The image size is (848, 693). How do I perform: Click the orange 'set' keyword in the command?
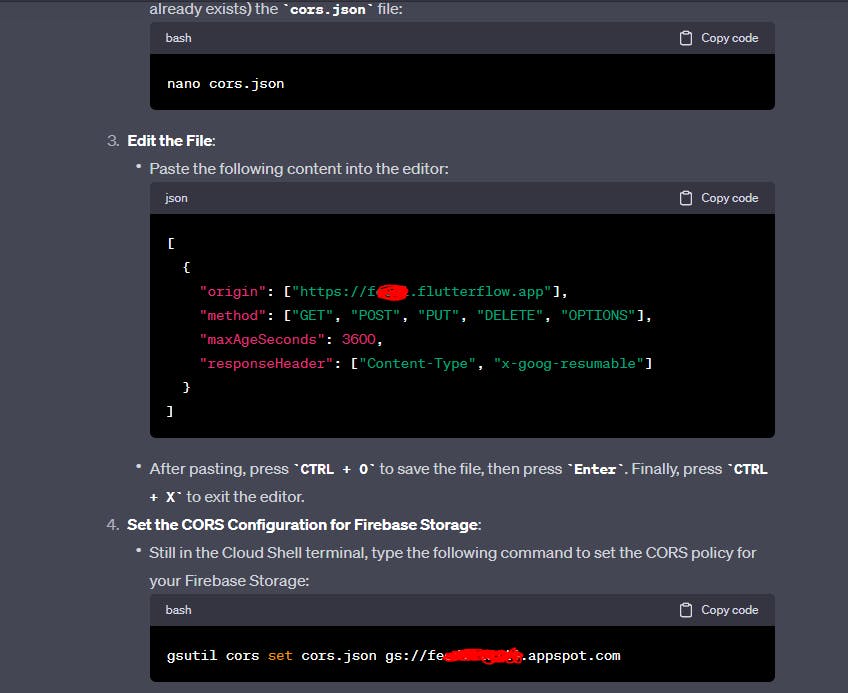point(280,656)
